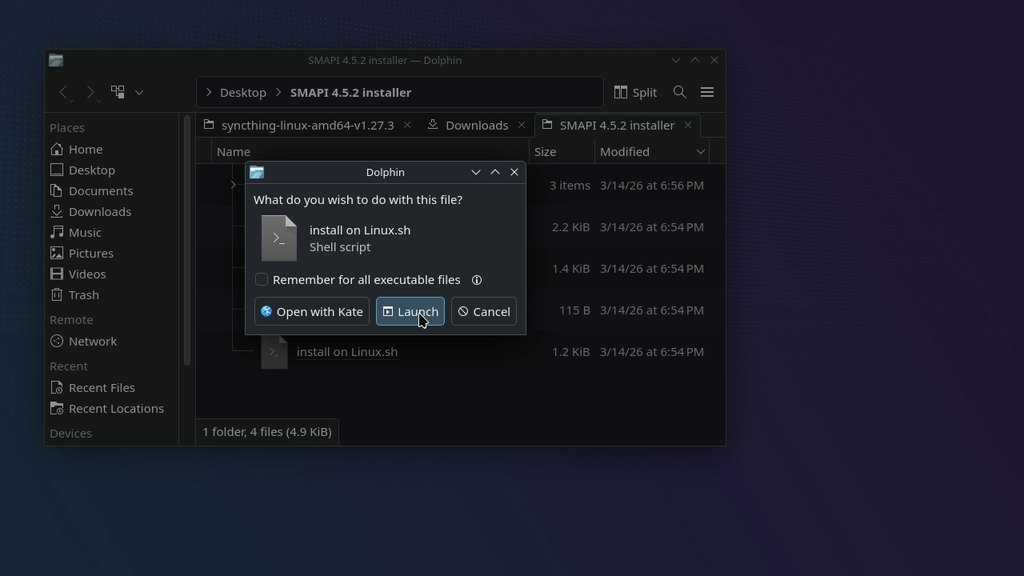Click the sidebar vertical scrollbar

pyautogui.click(x=187, y=240)
